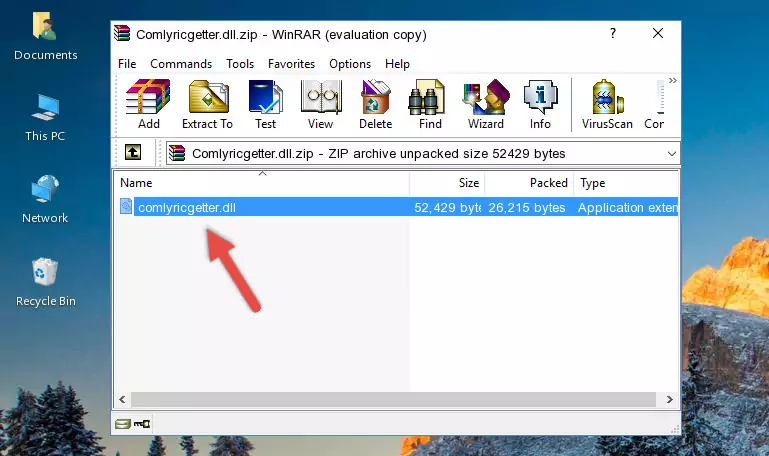
Task: Click the comlyricgetter.dll file icon
Action: click(126, 206)
